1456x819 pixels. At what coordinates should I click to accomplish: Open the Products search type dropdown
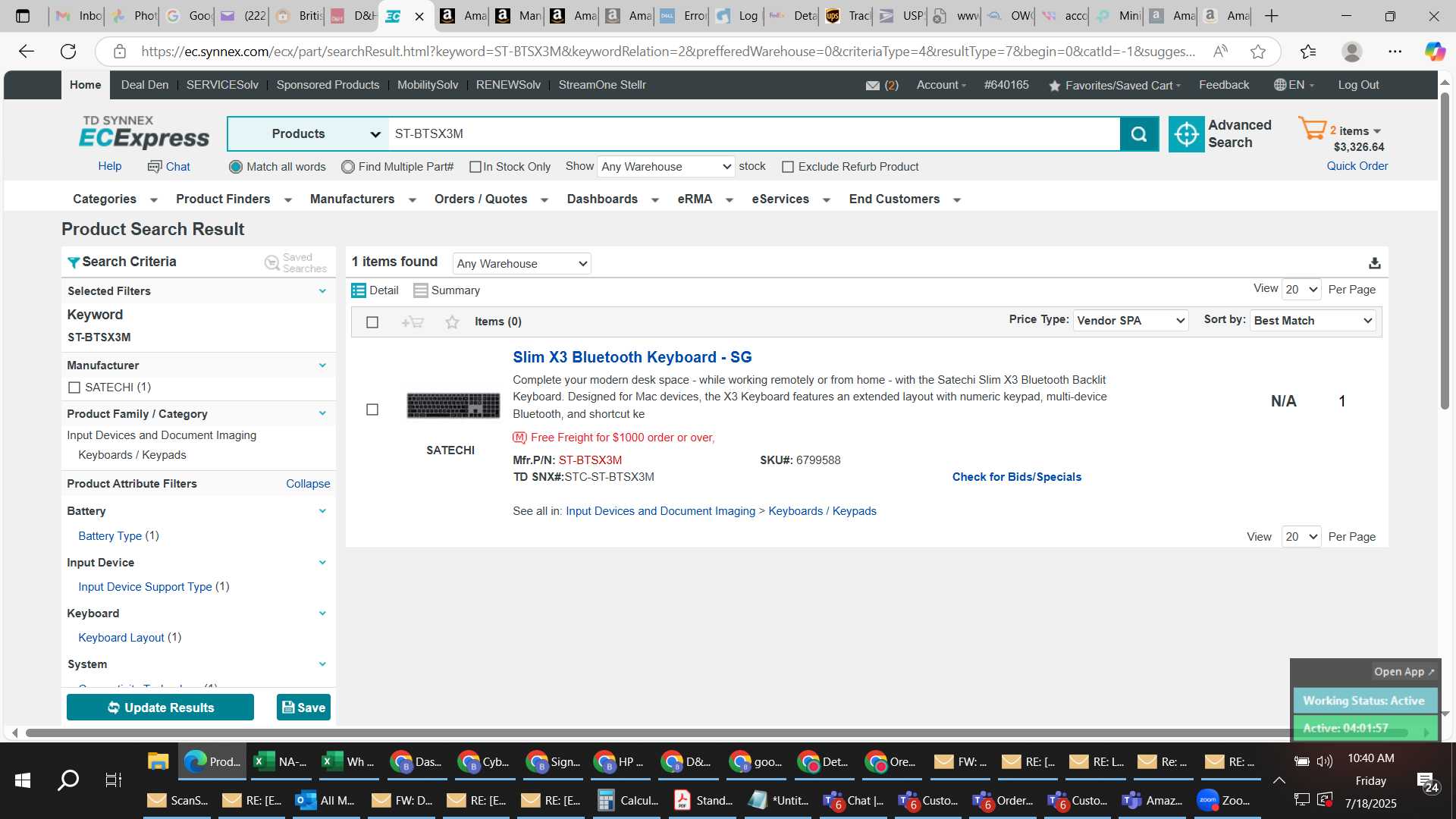click(308, 134)
